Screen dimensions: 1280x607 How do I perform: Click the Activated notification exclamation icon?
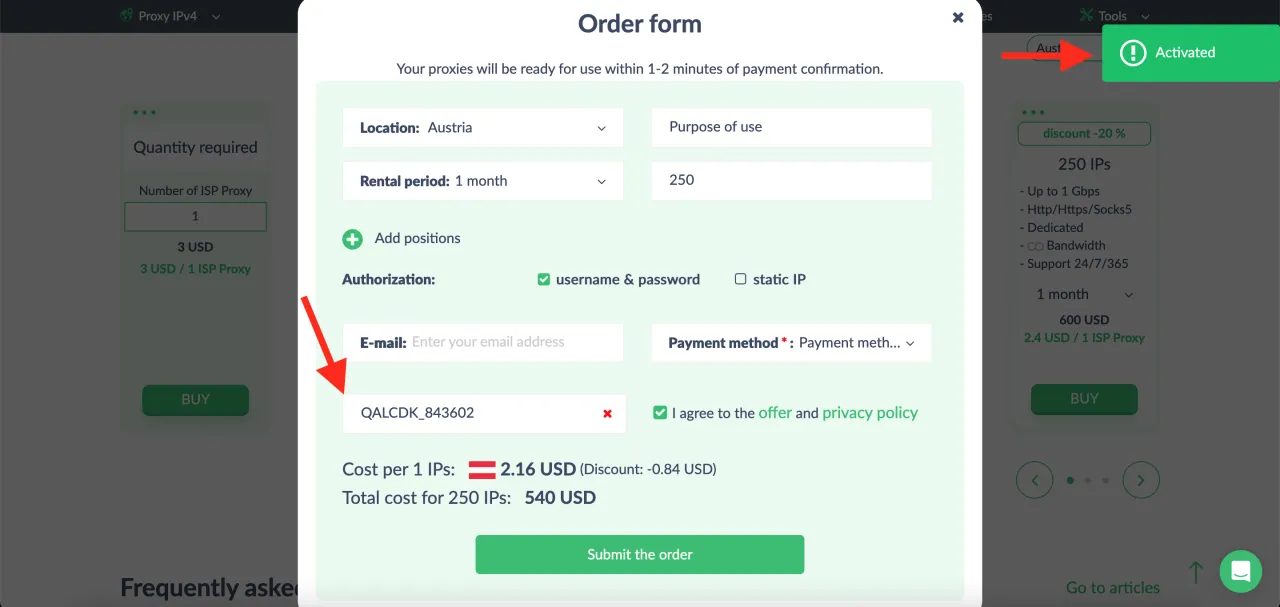point(1132,53)
